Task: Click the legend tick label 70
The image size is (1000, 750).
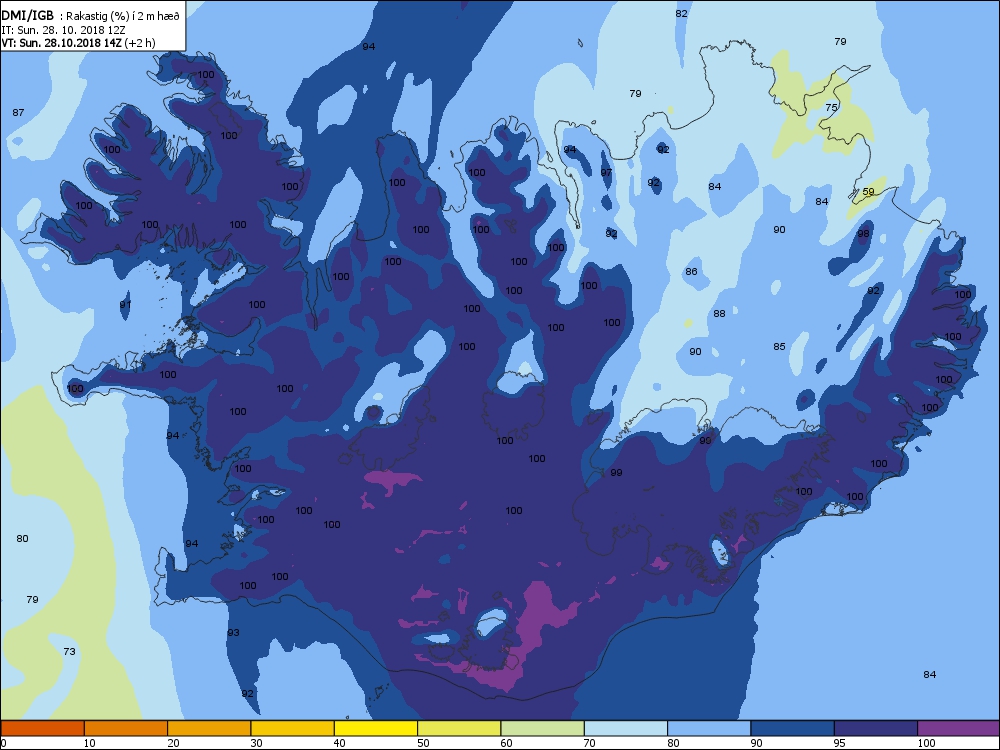Action: [590, 743]
